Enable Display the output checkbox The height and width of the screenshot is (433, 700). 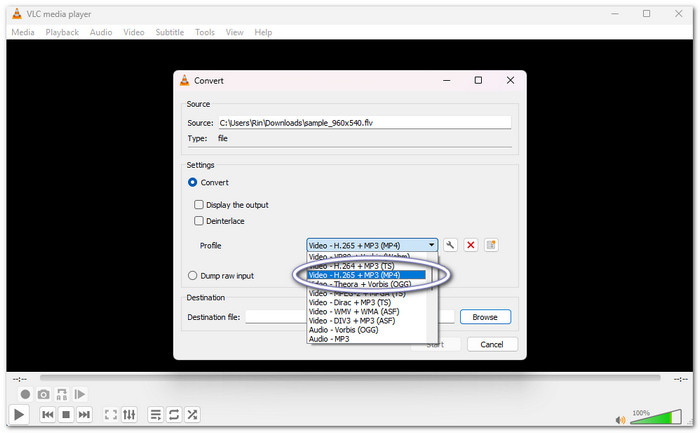click(x=199, y=204)
